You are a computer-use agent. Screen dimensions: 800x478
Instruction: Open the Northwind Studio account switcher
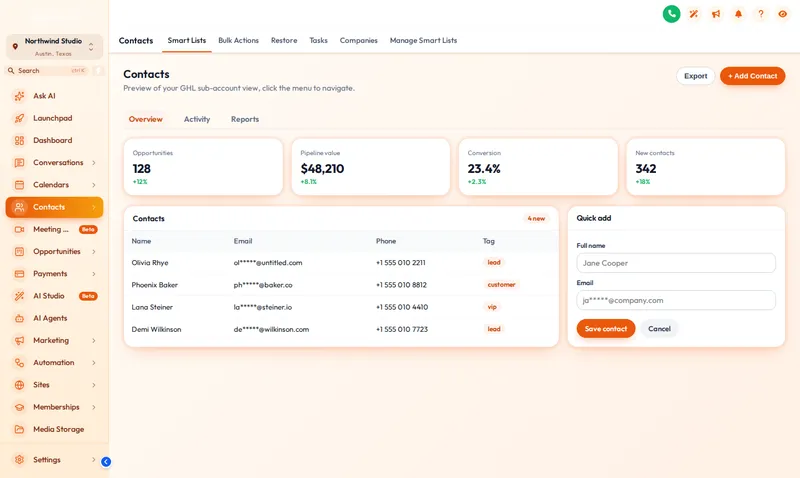point(54,47)
